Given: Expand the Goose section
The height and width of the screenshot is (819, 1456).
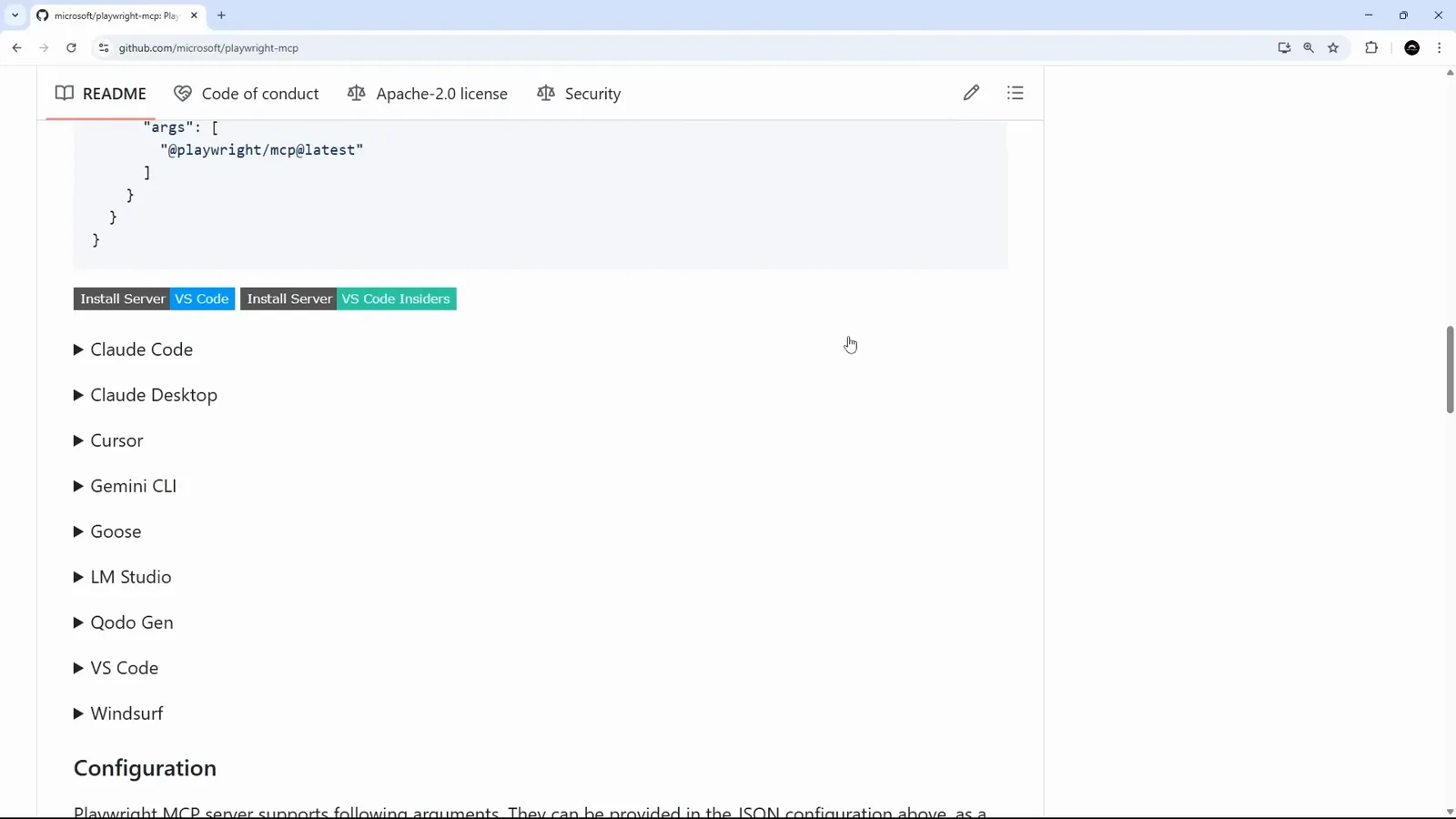Looking at the screenshot, I should [107, 531].
